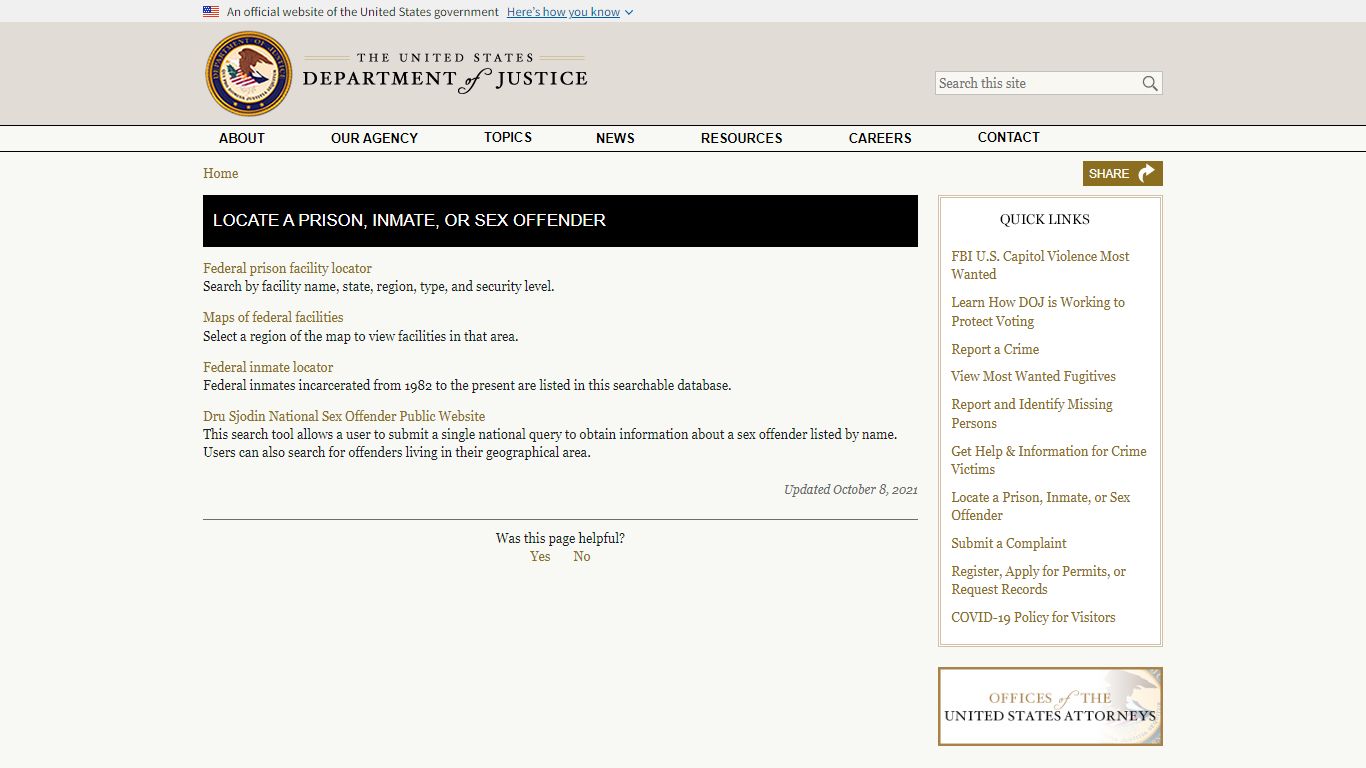Open Learn How DOJ Protects Voting link

1038,311
